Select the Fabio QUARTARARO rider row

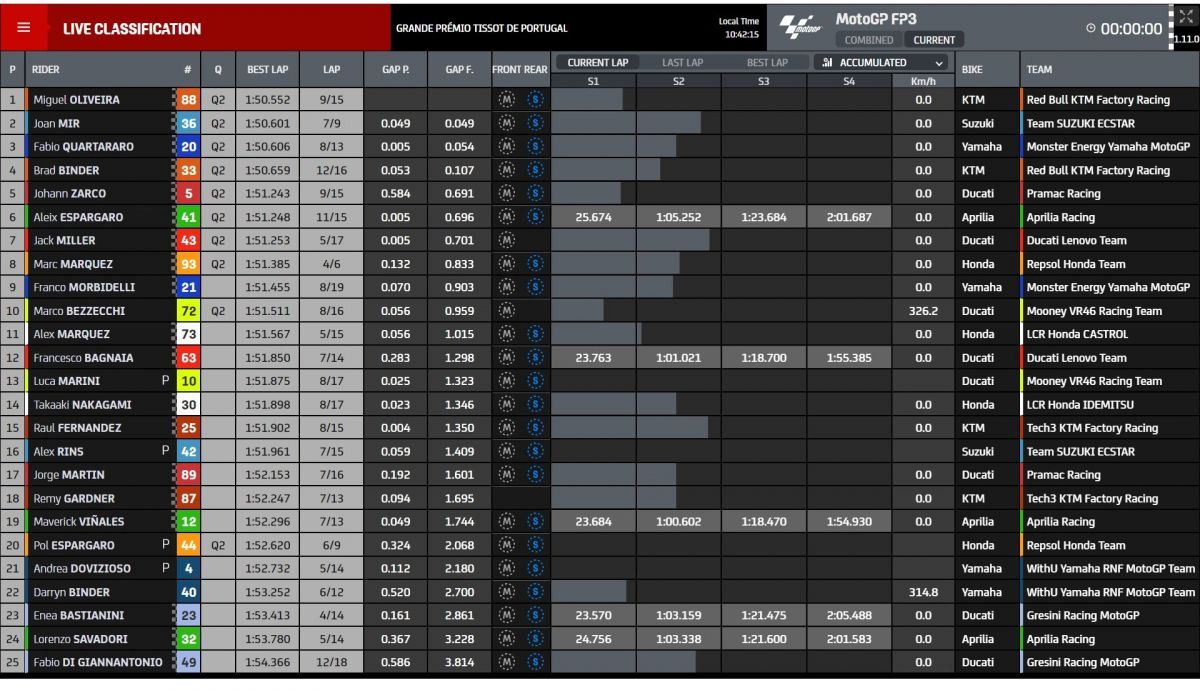pyautogui.click(x=600, y=147)
